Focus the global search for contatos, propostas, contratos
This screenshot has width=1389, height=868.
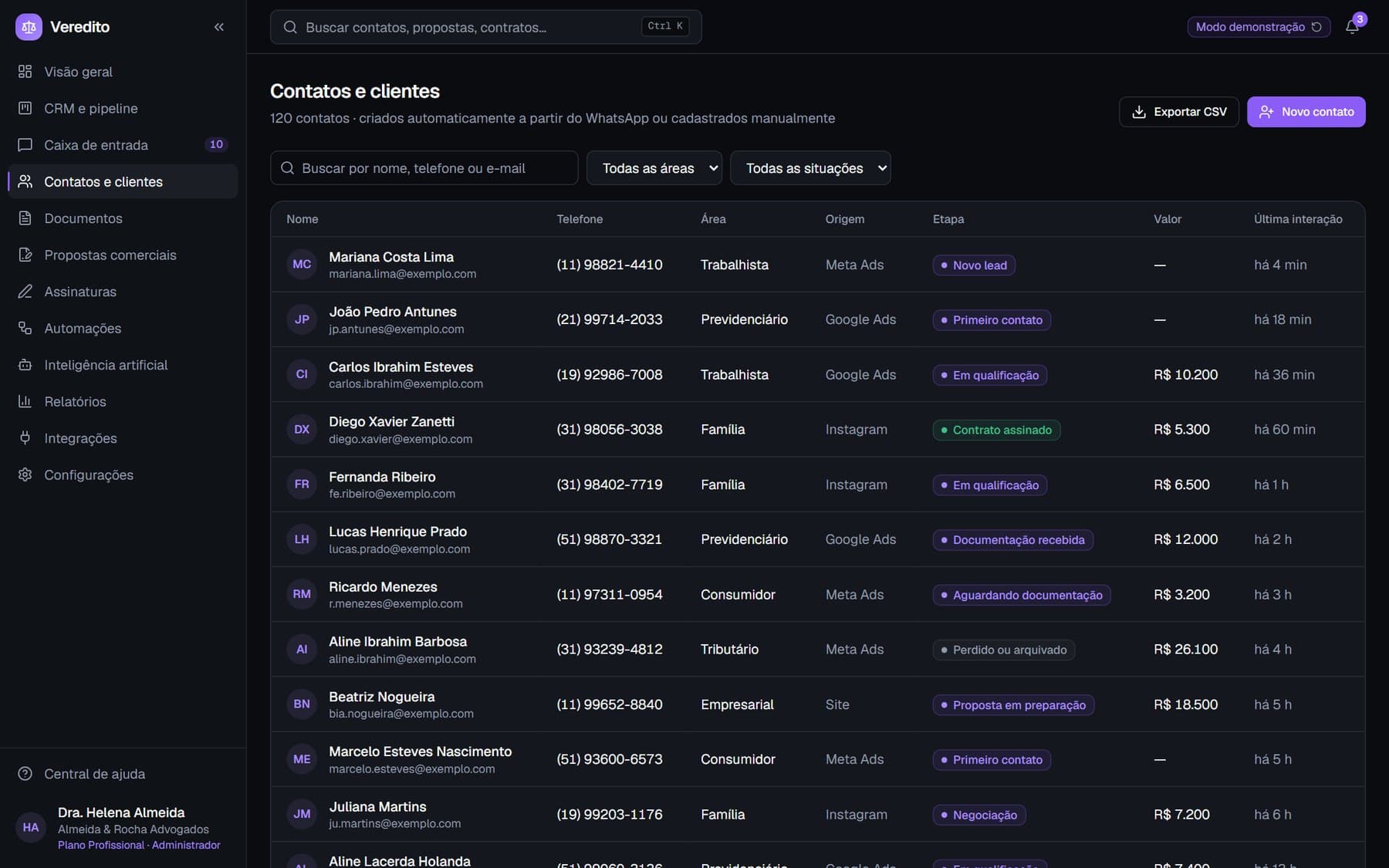click(x=486, y=27)
